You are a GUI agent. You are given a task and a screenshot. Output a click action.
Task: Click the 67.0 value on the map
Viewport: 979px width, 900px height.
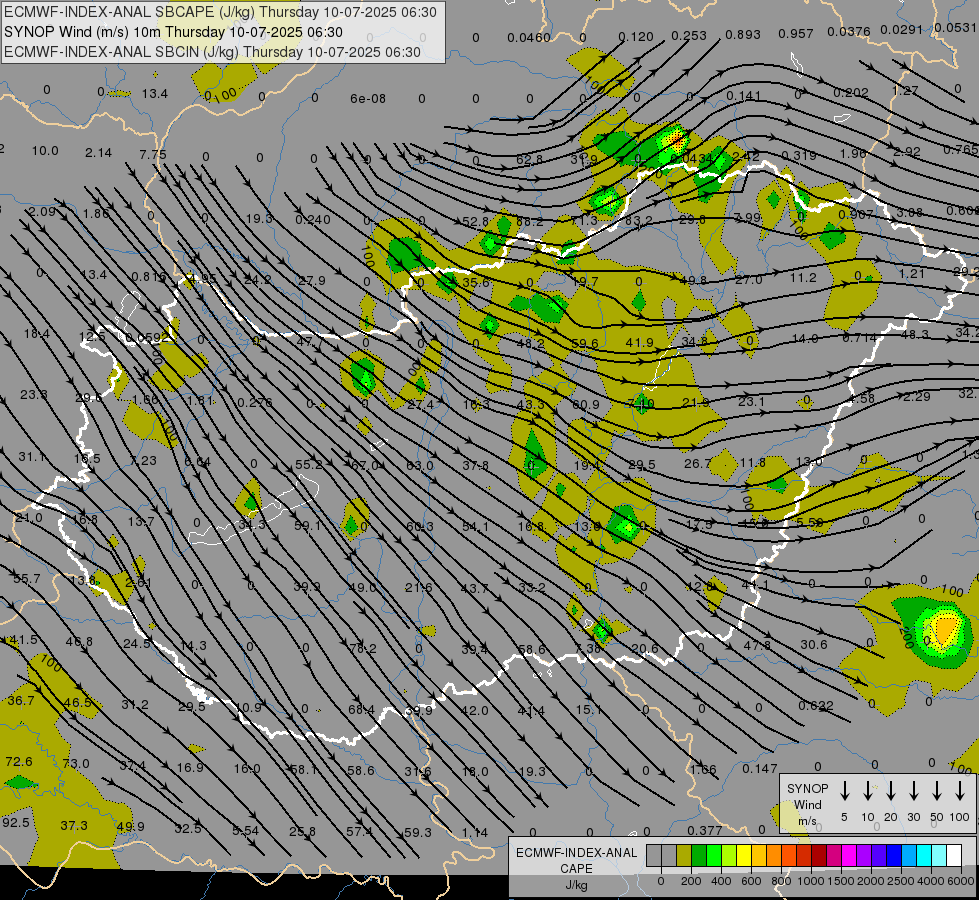pos(365,465)
